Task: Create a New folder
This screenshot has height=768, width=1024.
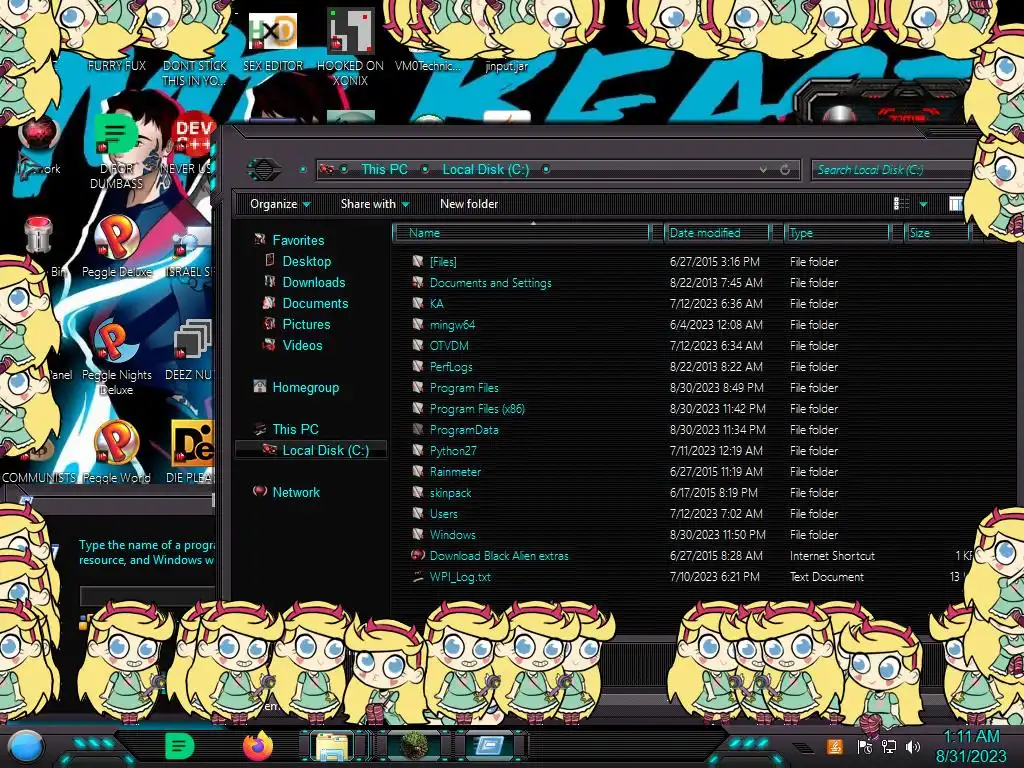Action: tap(469, 204)
